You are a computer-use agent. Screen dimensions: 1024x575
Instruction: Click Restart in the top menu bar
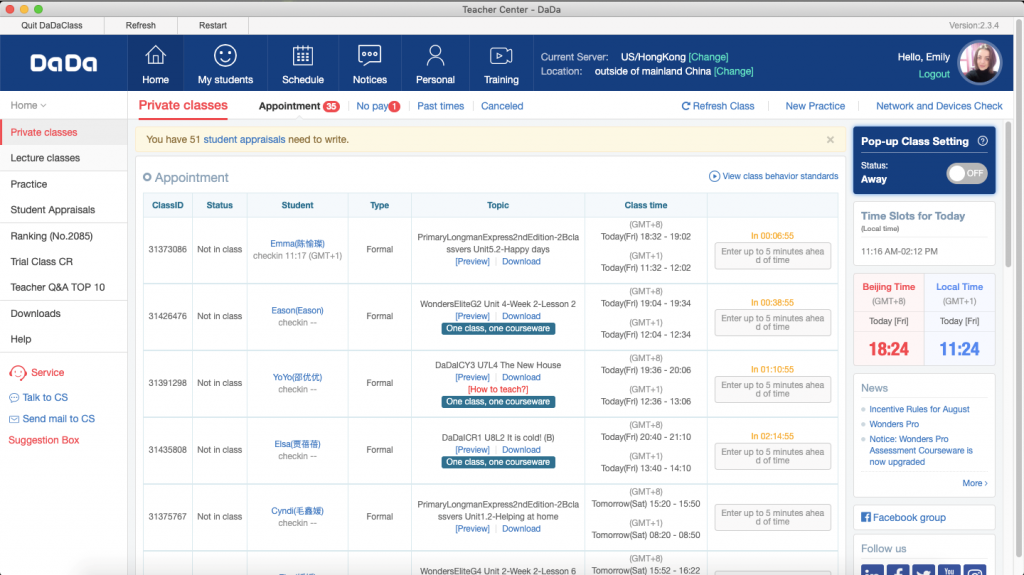click(x=213, y=25)
